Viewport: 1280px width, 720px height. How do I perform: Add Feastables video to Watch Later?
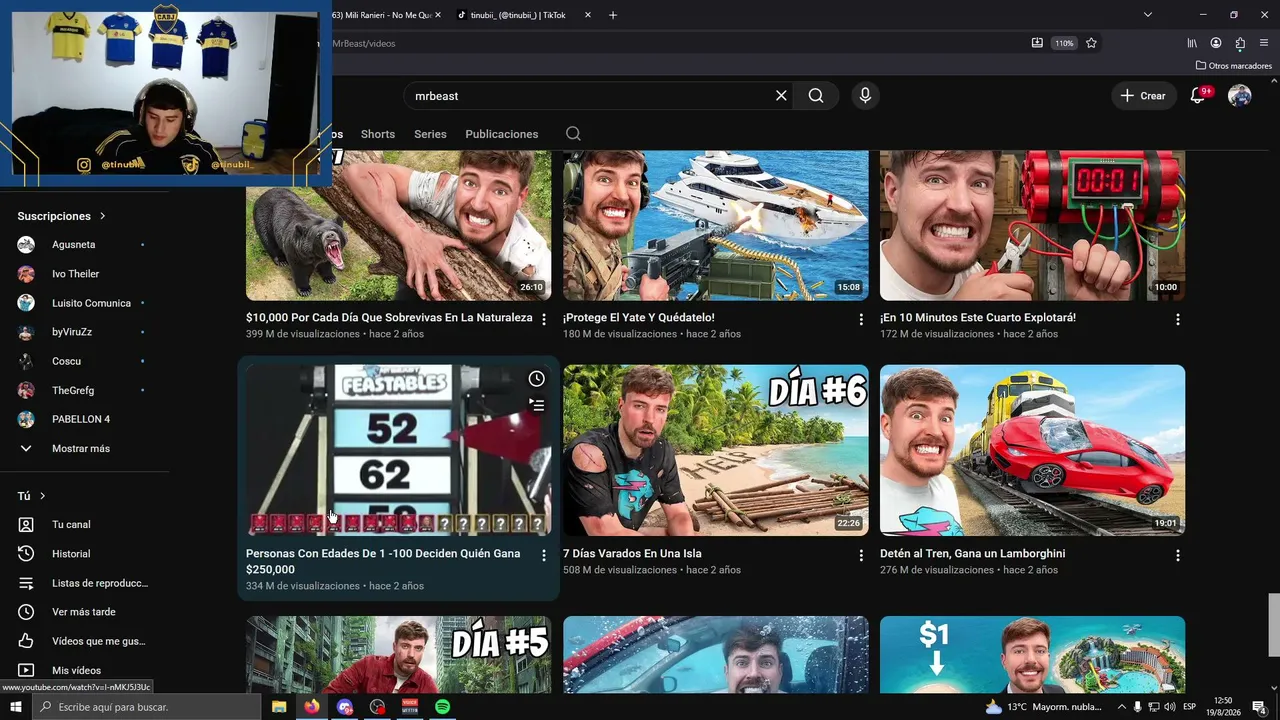pyautogui.click(x=537, y=378)
